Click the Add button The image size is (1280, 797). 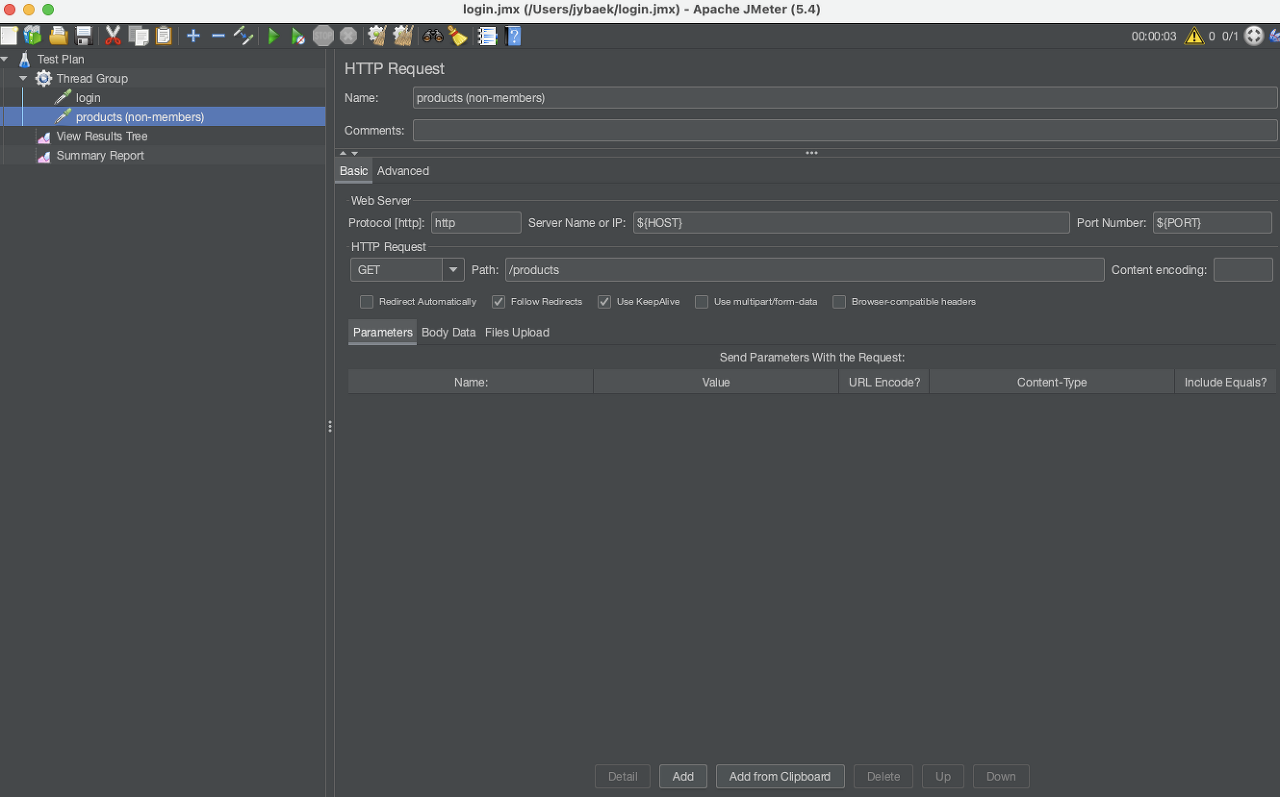click(683, 776)
